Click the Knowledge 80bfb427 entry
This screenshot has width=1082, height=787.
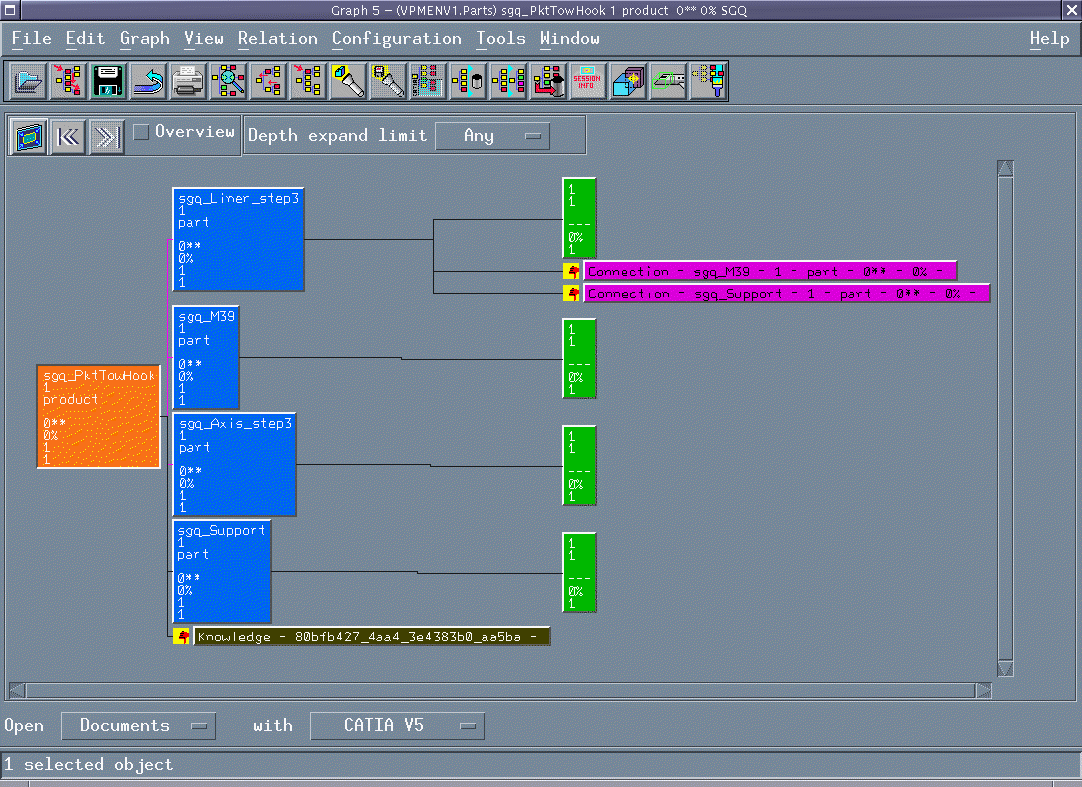pos(370,637)
